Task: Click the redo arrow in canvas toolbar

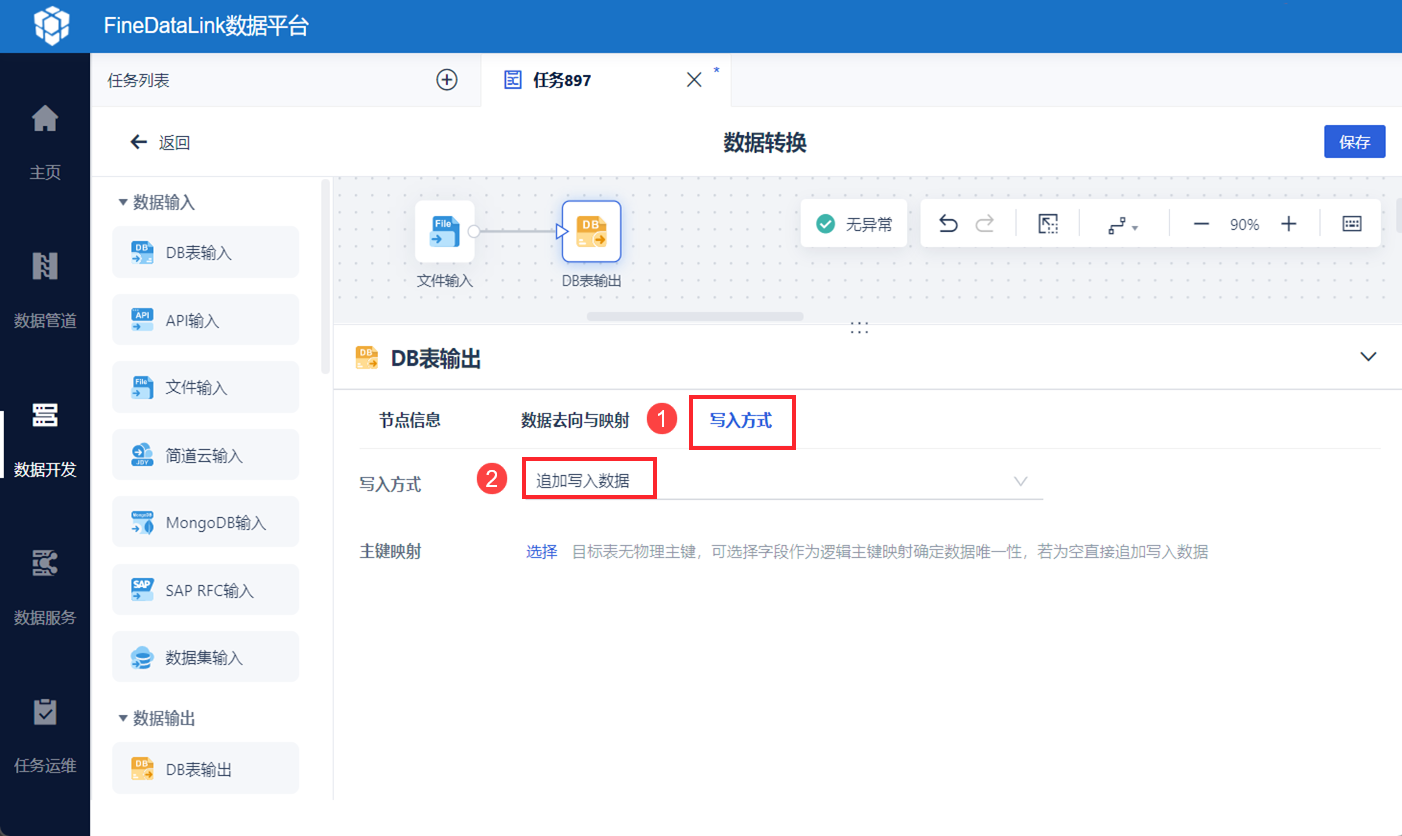Action: [x=985, y=224]
